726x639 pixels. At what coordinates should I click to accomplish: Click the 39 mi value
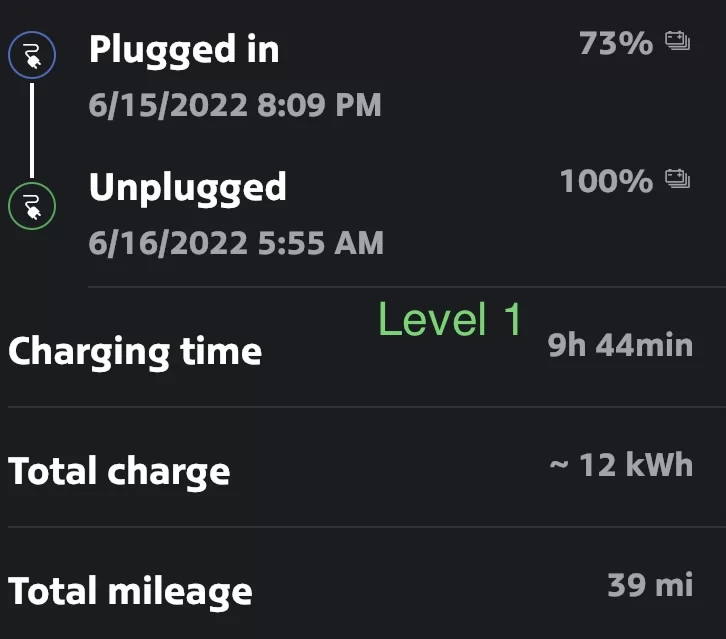[x=650, y=585]
